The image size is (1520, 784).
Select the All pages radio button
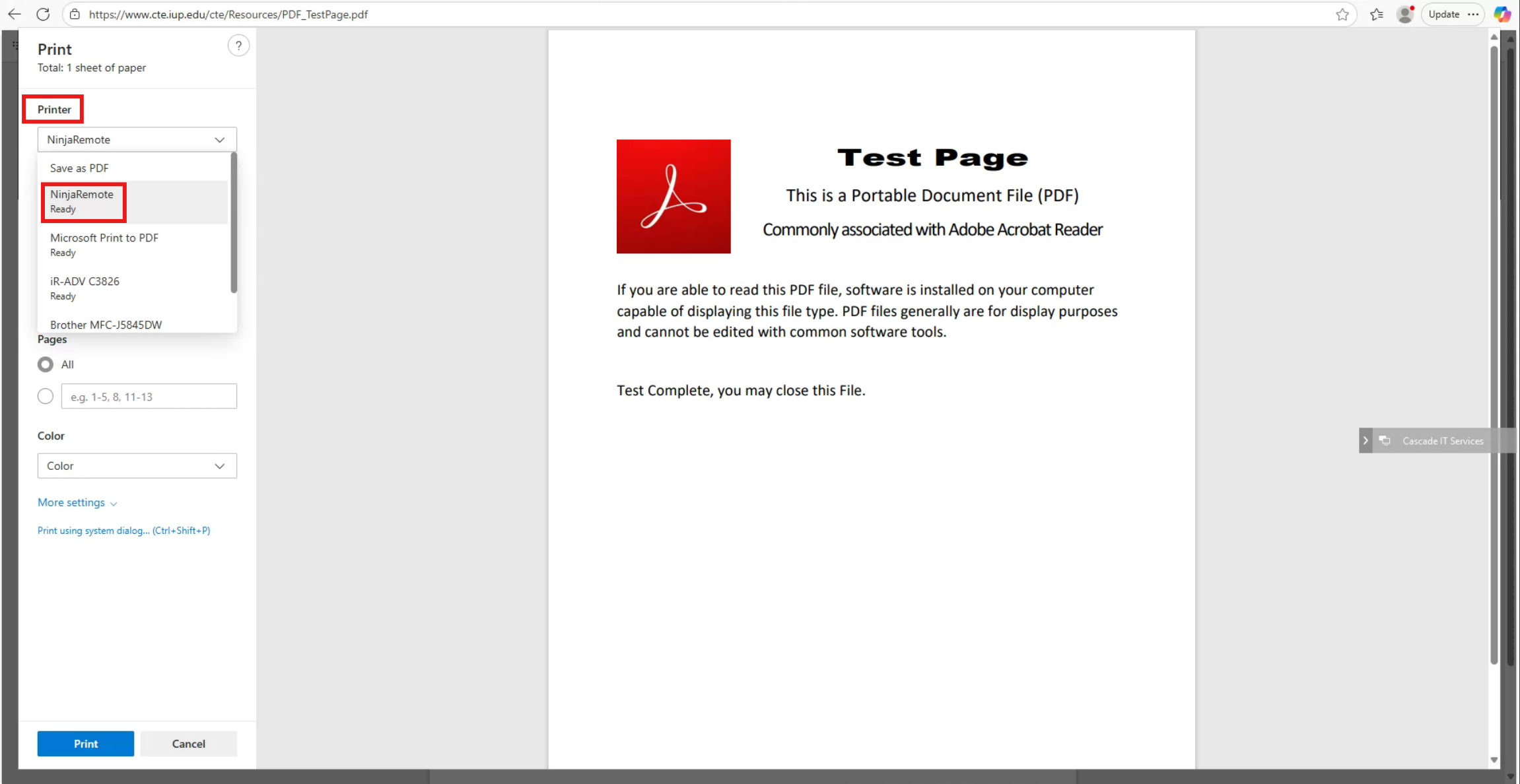tap(46, 364)
